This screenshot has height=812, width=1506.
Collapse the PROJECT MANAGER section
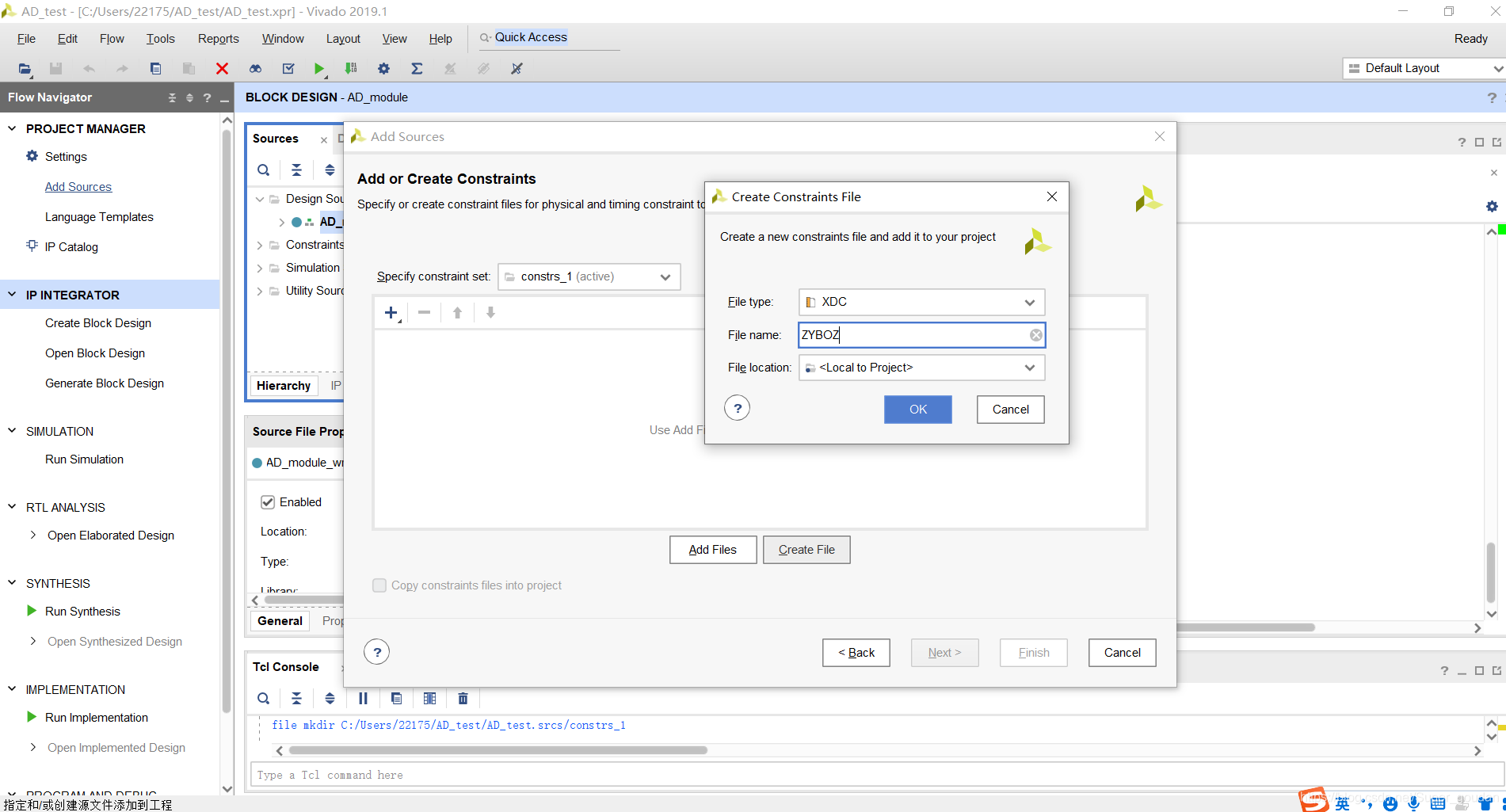point(12,128)
